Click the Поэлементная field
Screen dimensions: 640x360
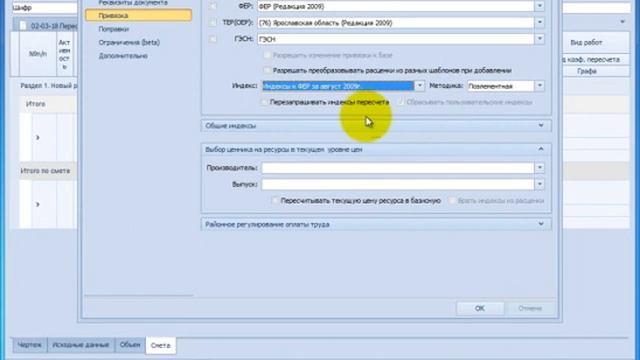(x=501, y=86)
